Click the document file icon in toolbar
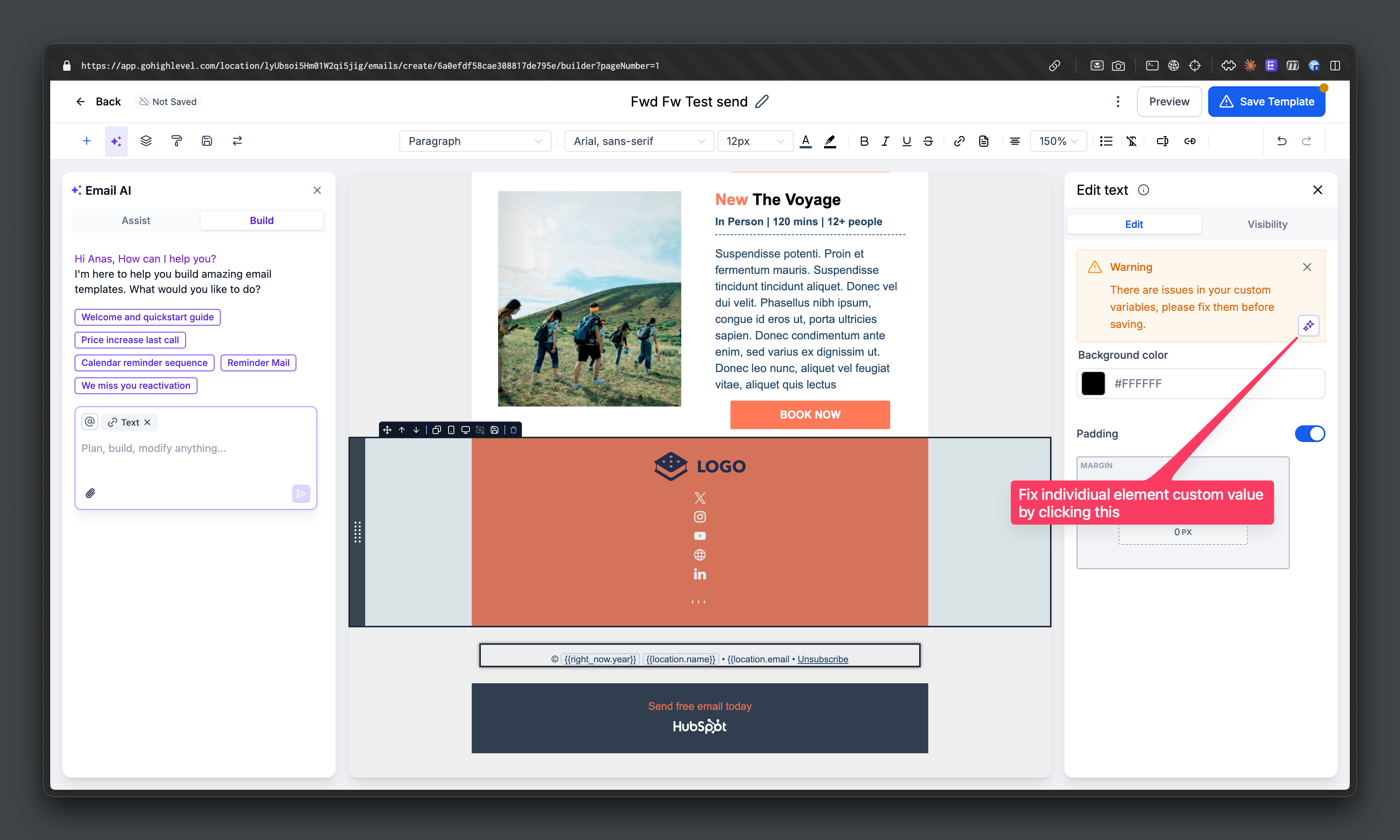The height and width of the screenshot is (840, 1400). [983, 141]
